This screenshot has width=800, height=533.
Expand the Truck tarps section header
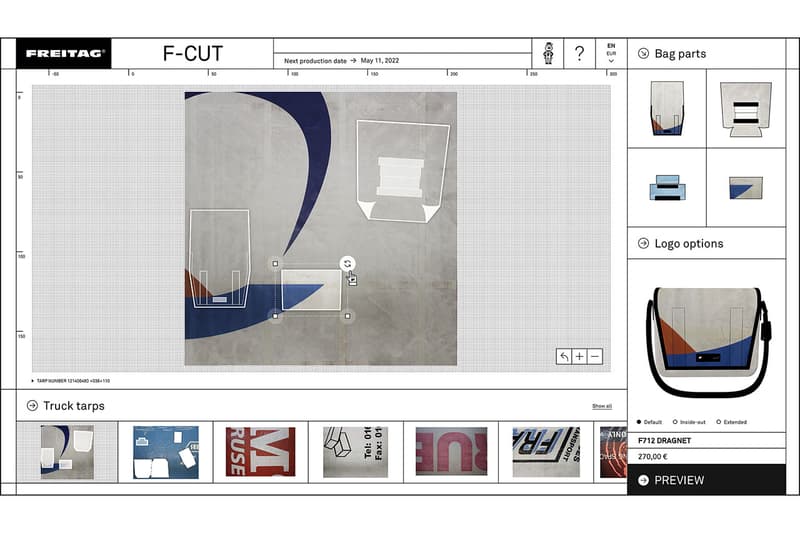[x=32, y=405]
